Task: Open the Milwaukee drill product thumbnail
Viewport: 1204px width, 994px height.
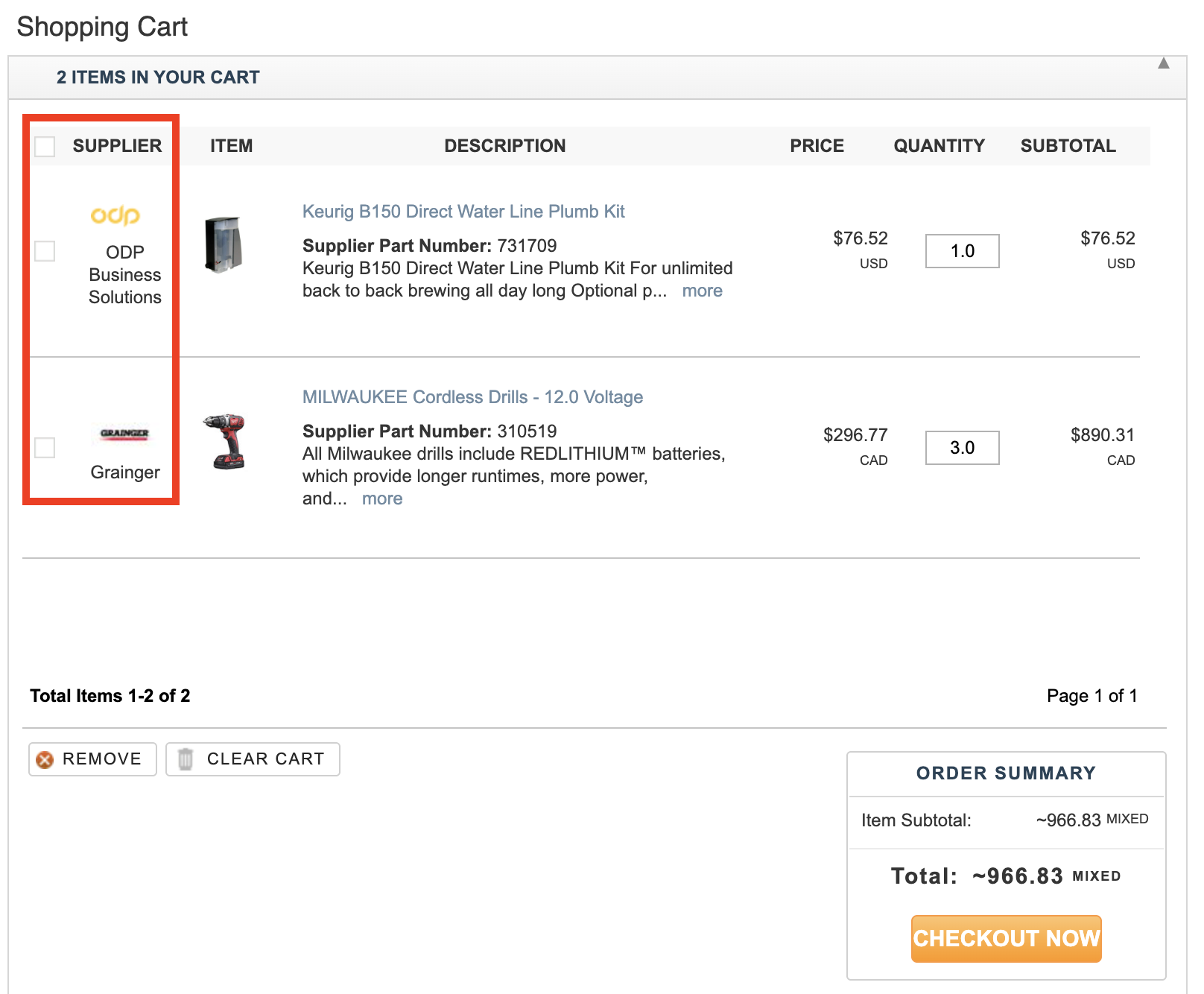Action: point(225,441)
